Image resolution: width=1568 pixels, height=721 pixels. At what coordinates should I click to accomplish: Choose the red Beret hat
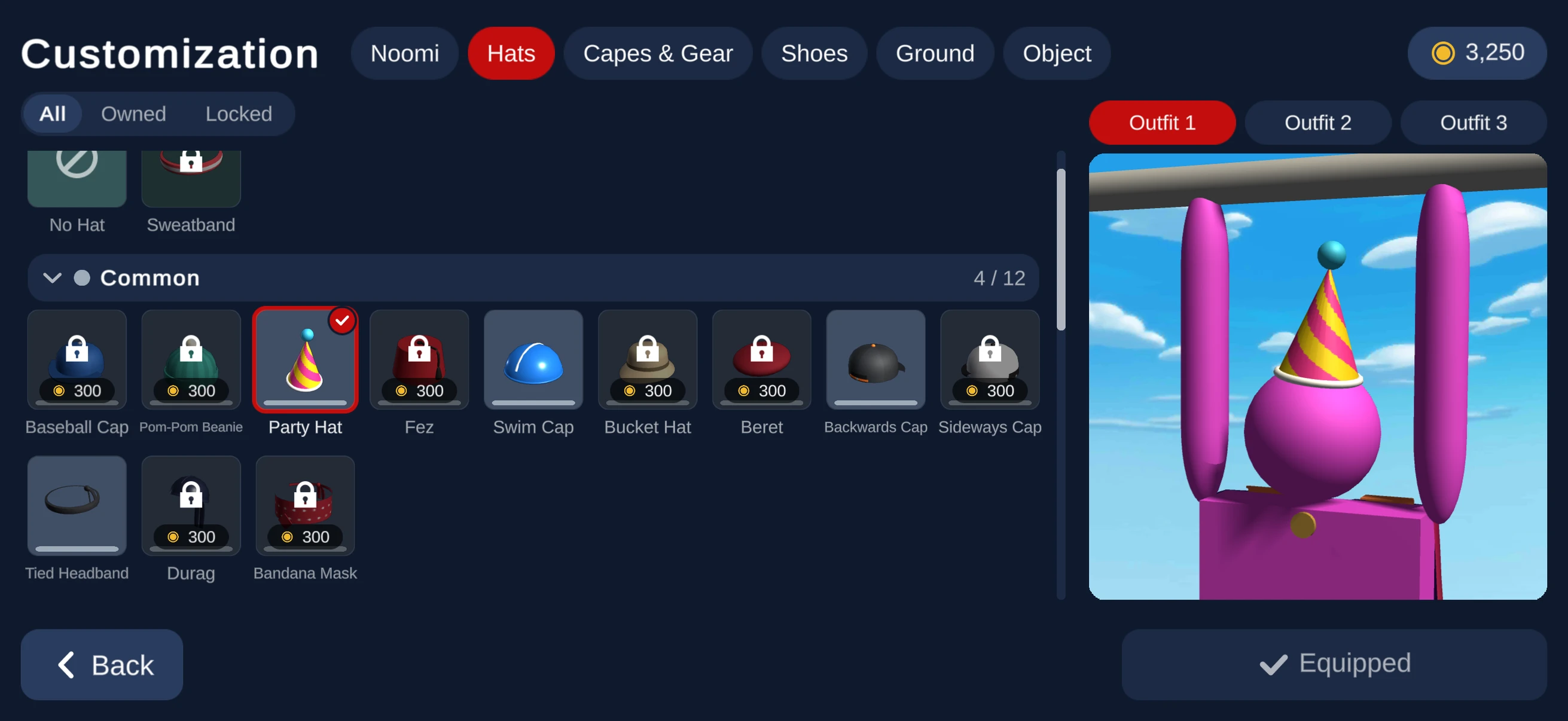click(x=761, y=359)
